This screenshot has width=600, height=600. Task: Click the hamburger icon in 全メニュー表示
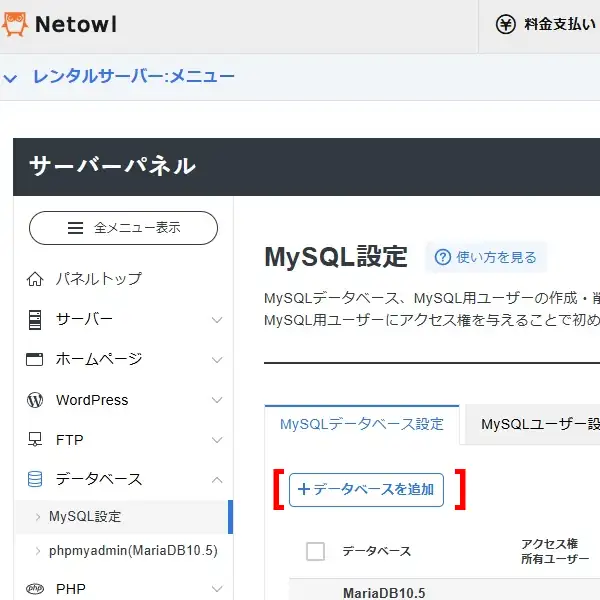[x=75, y=228]
